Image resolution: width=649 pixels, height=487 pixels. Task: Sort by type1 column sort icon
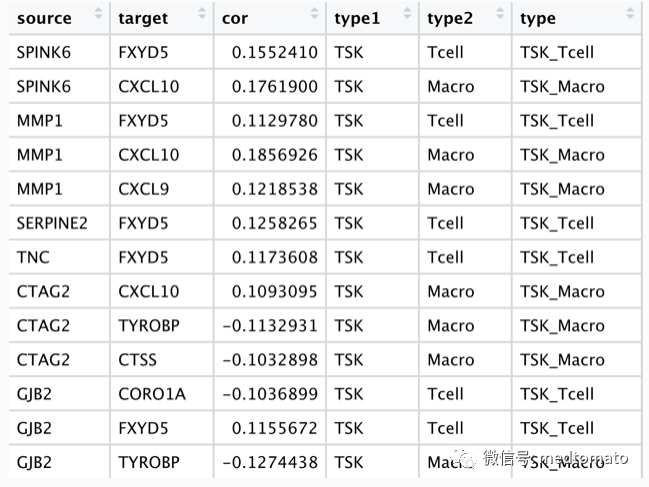click(x=407, y=14)
